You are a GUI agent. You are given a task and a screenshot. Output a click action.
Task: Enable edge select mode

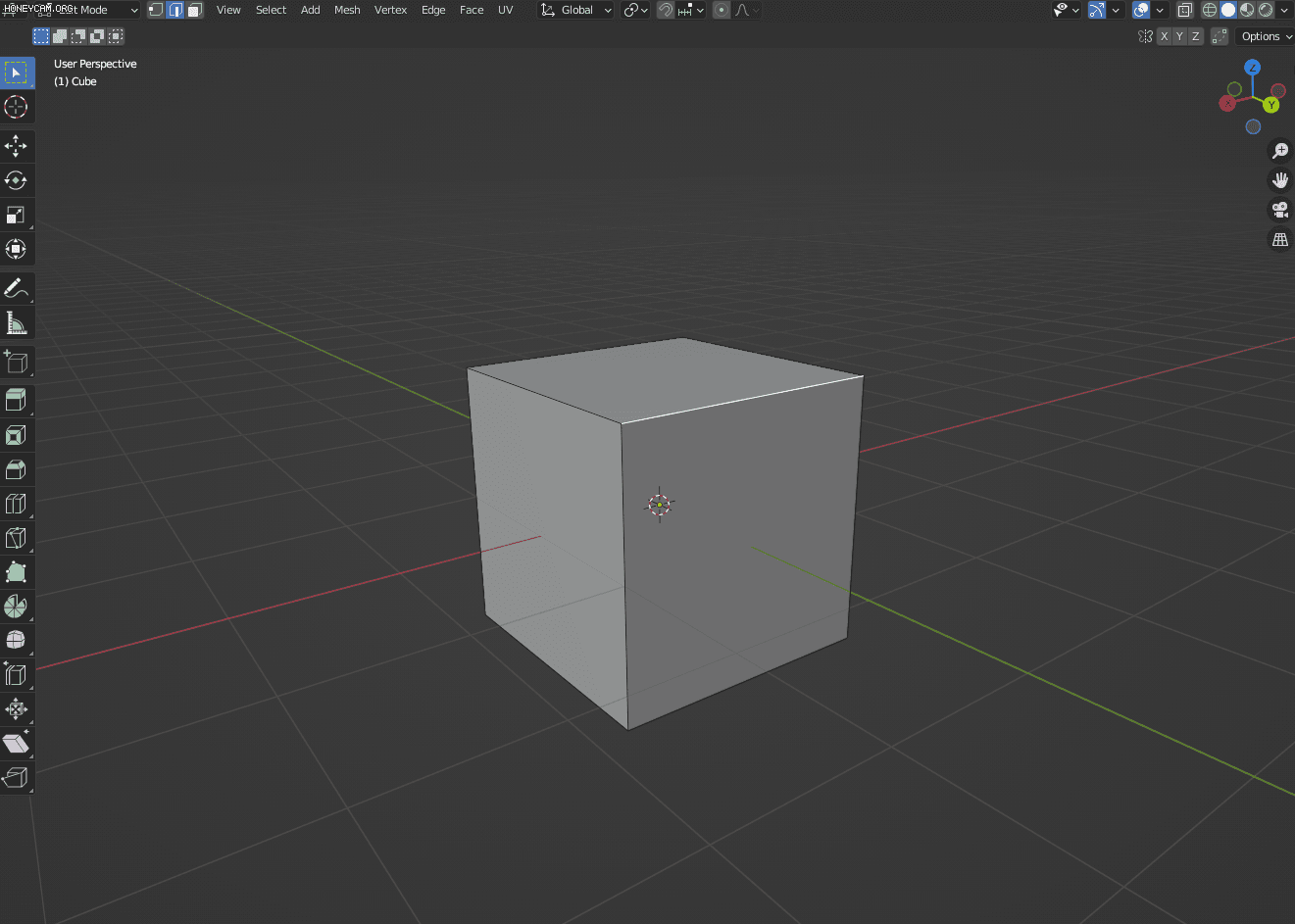coord(175,10)
